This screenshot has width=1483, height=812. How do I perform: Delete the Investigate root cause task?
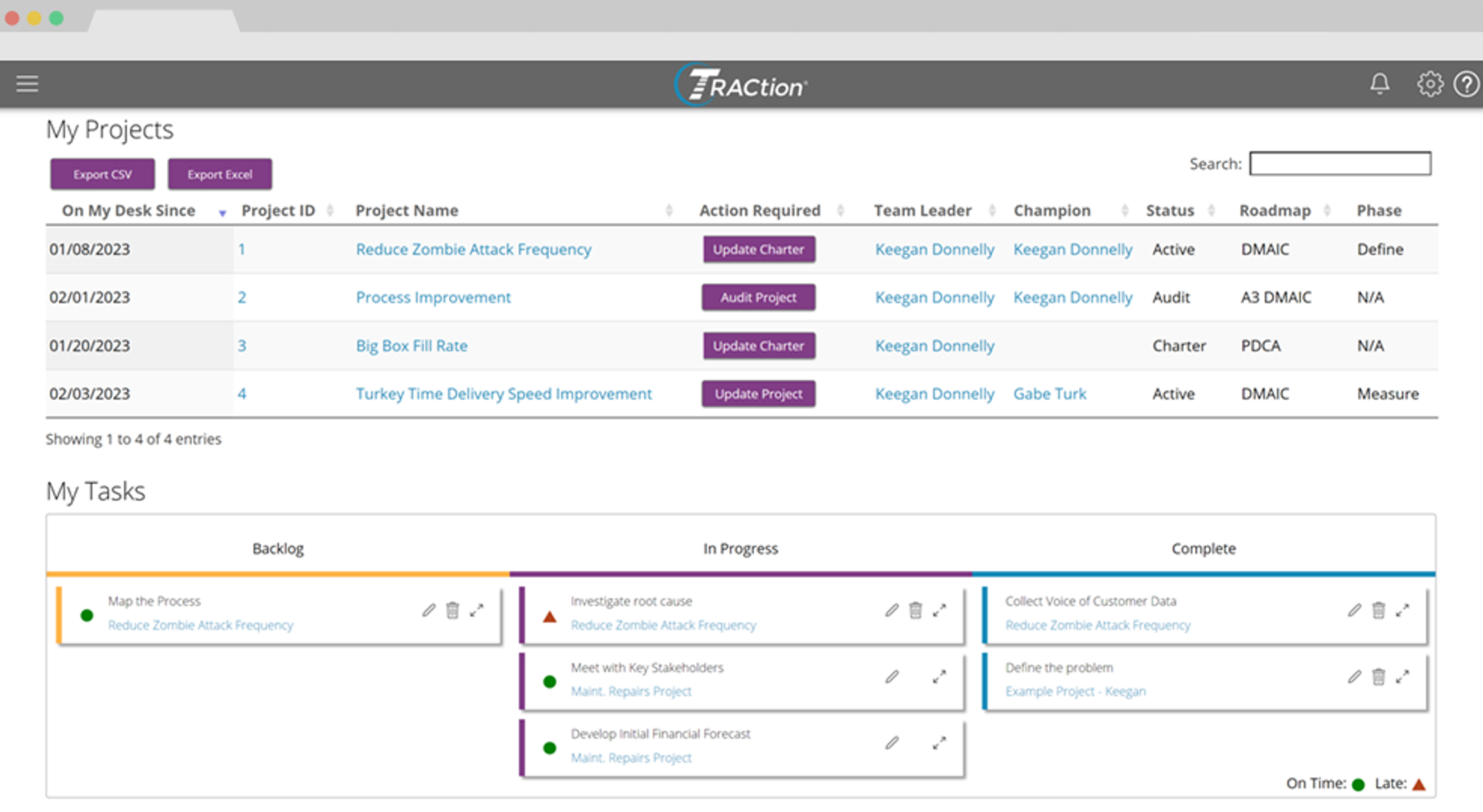[x=915, y=610]
